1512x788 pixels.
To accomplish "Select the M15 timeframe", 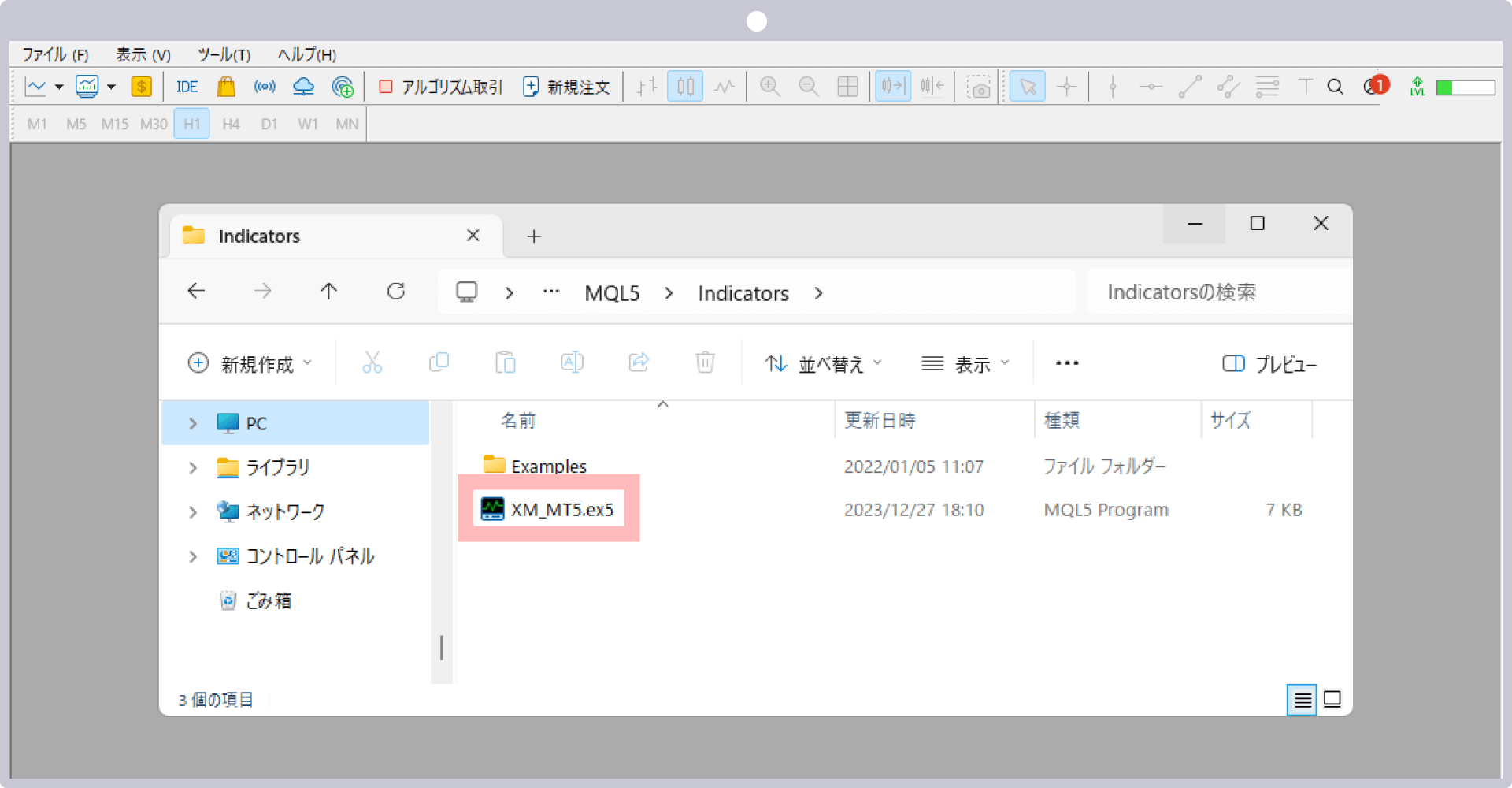I will click(x=115, y=124).
